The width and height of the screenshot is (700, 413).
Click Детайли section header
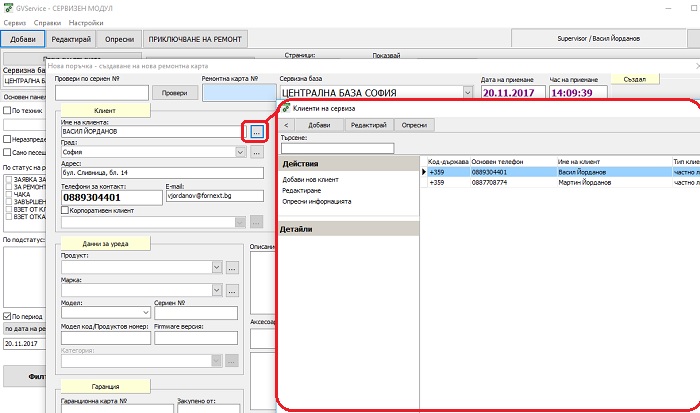click(x=349, y=229)
